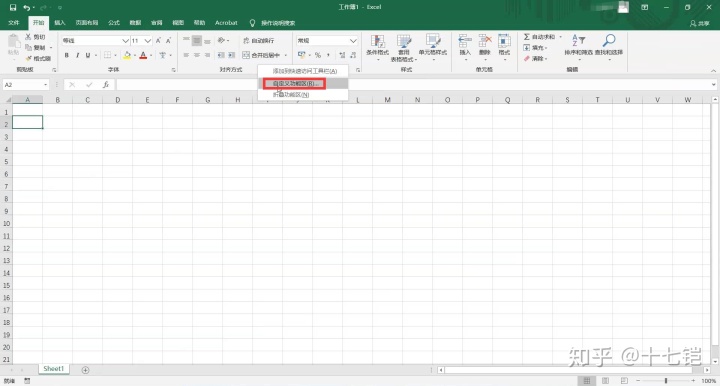Open the font color dropdown arrow
This screenshot has height=386, width=720.
[x=151, y=56]
